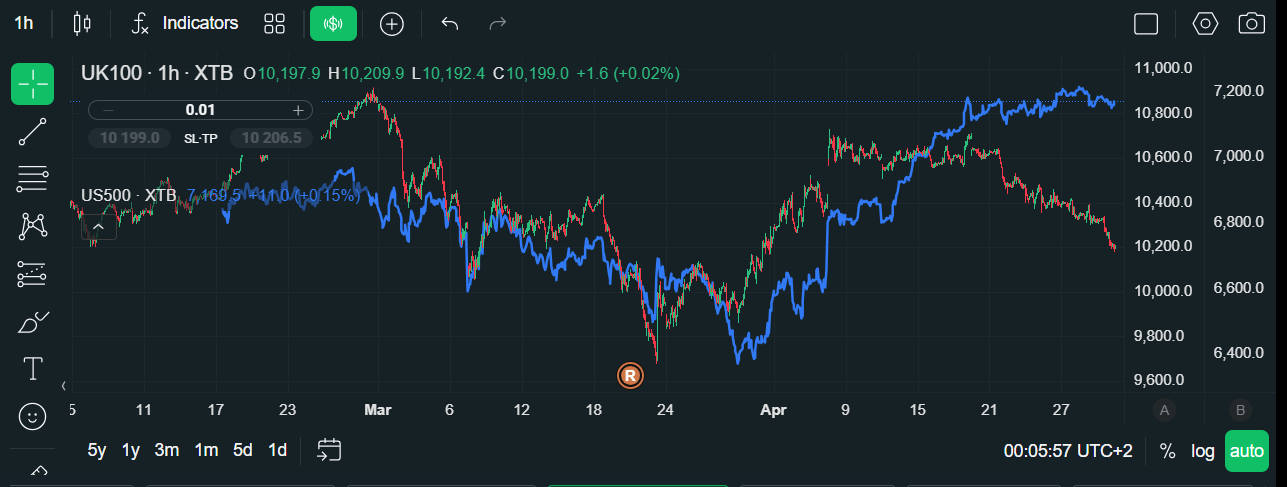Screen dimensions: 1287x487
Task: Click the A price scale label
Action: coord(1163,409)
